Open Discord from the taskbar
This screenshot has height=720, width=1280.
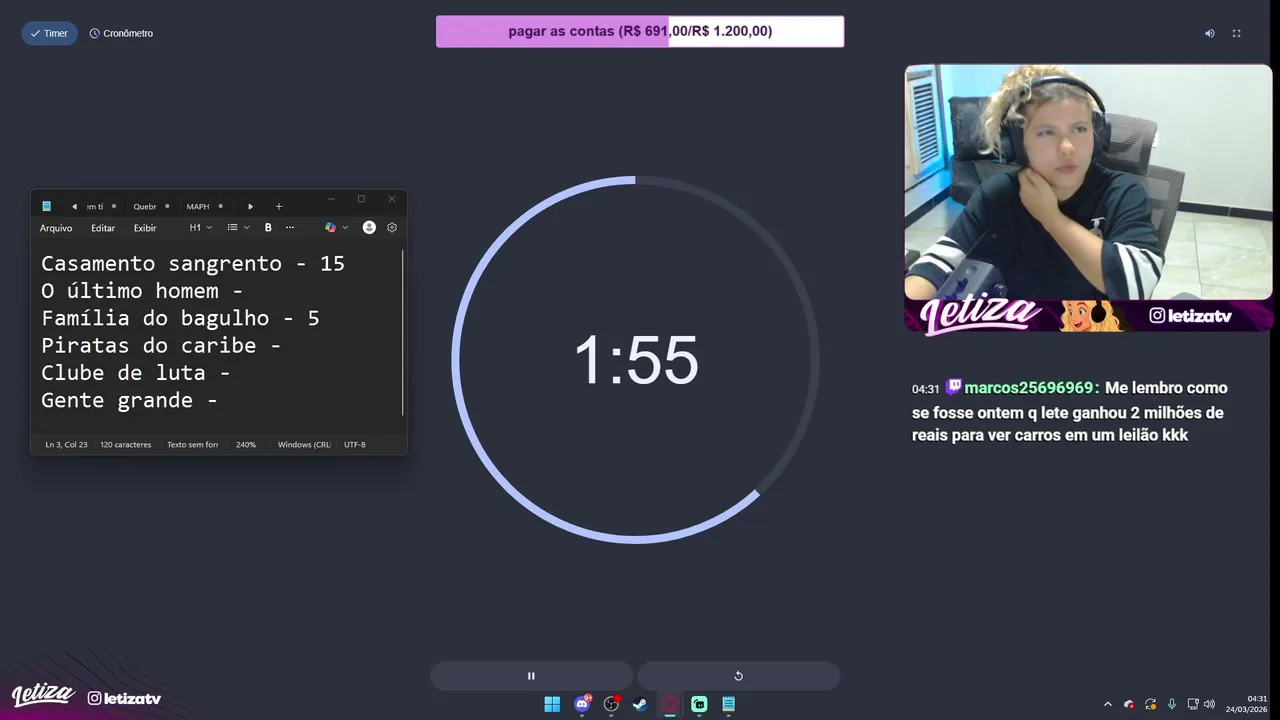click(x=582, y=704)
